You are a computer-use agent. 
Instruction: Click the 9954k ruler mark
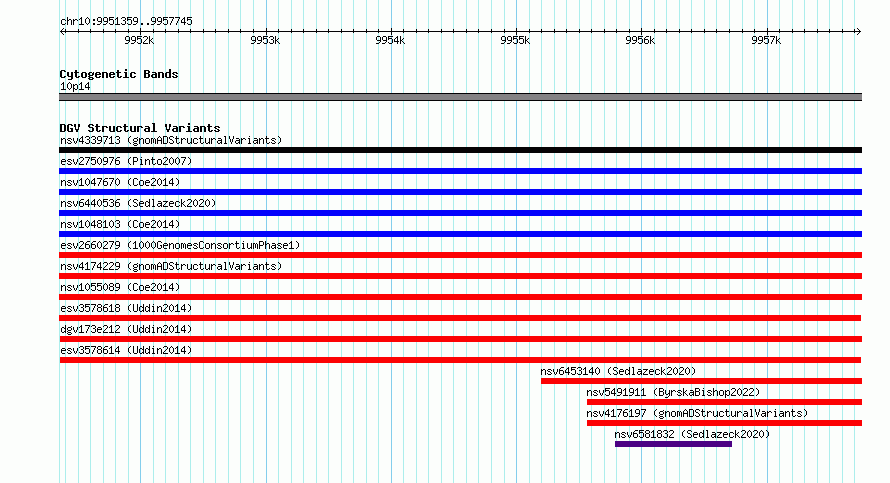point(390,40)
